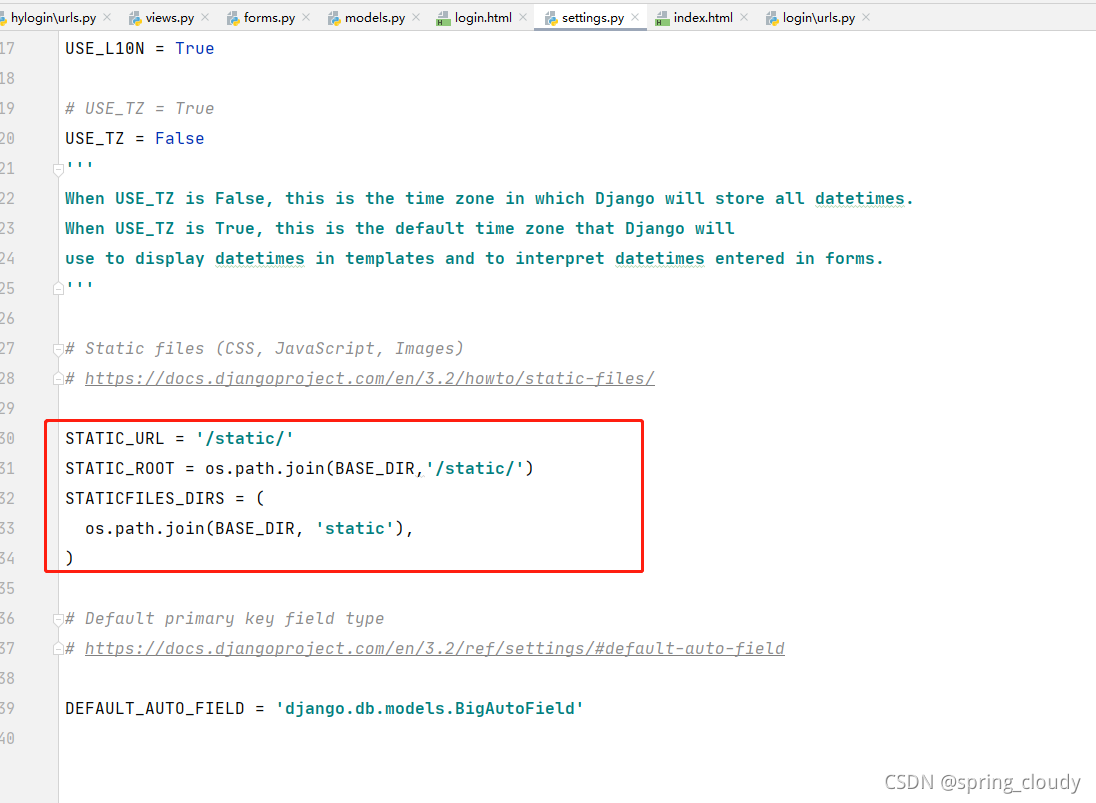
Task: Click the STATIC_URL variable name
Action: pyautogui.click(x=115, y=438)
